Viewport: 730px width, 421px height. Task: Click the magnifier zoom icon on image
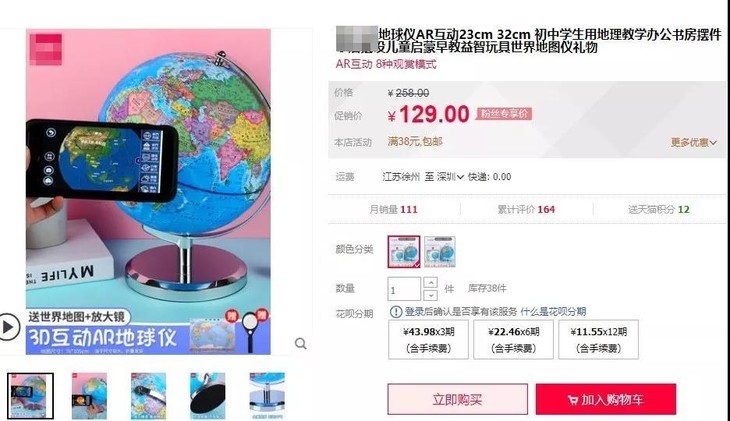tap(301, 344)
